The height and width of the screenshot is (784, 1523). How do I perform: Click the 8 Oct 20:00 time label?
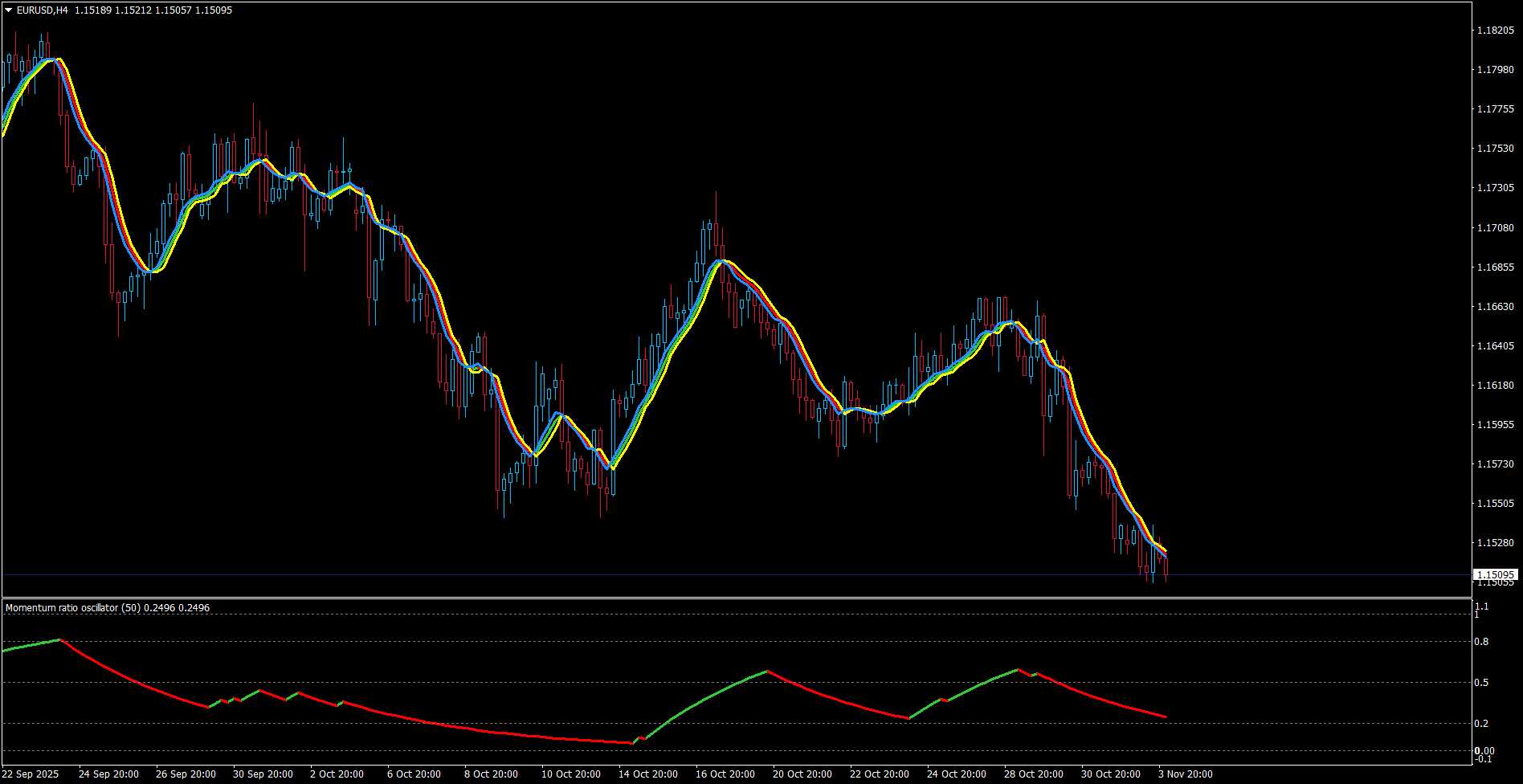(492, 774)
